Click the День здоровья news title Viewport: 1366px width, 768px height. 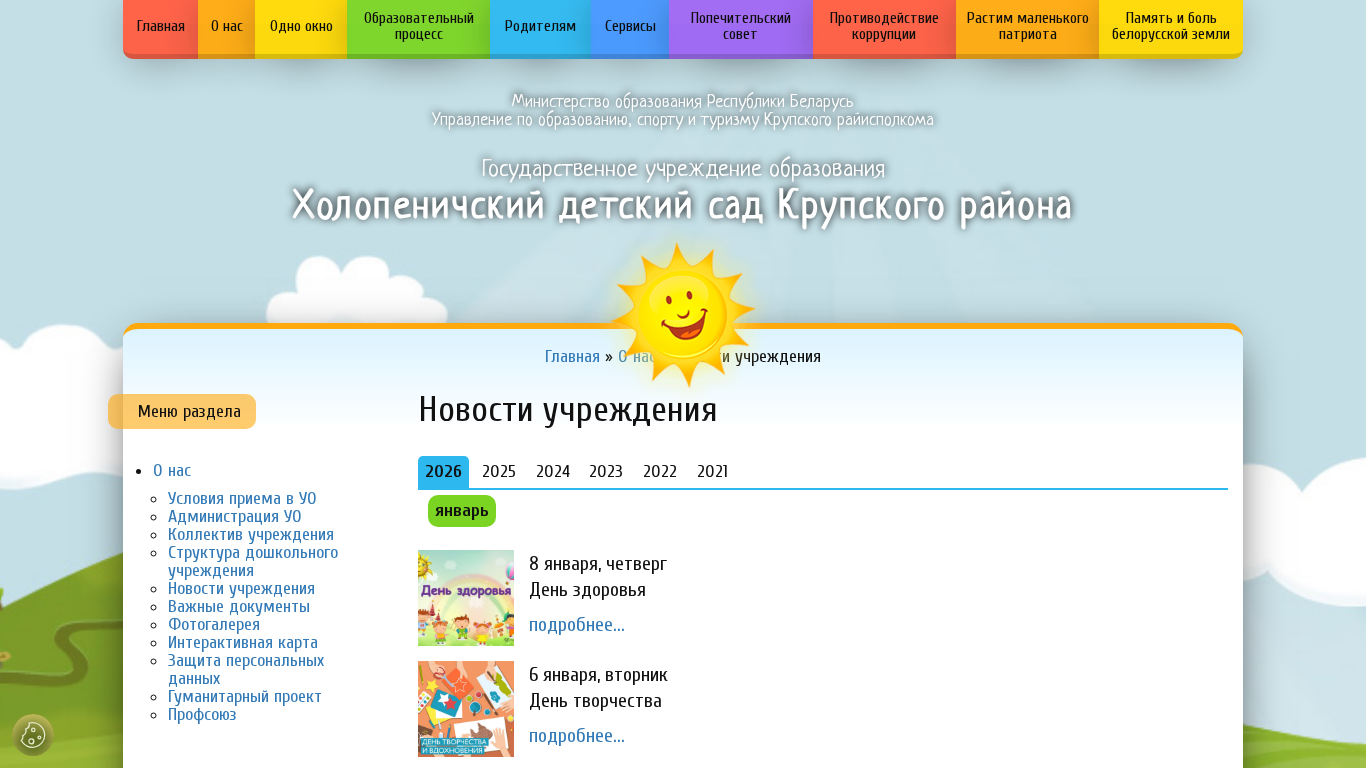pos(587,590)
